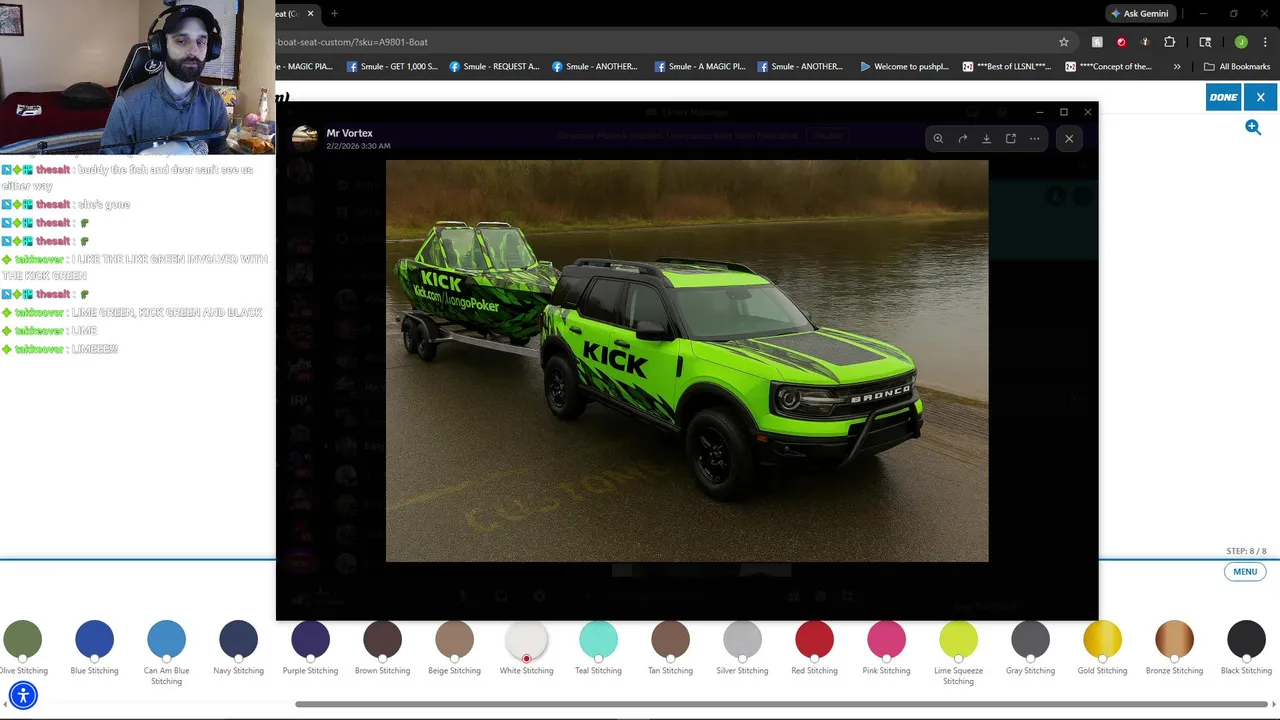Click the green Bronco and boat image
1280x720 pixels.
point(687,361)
